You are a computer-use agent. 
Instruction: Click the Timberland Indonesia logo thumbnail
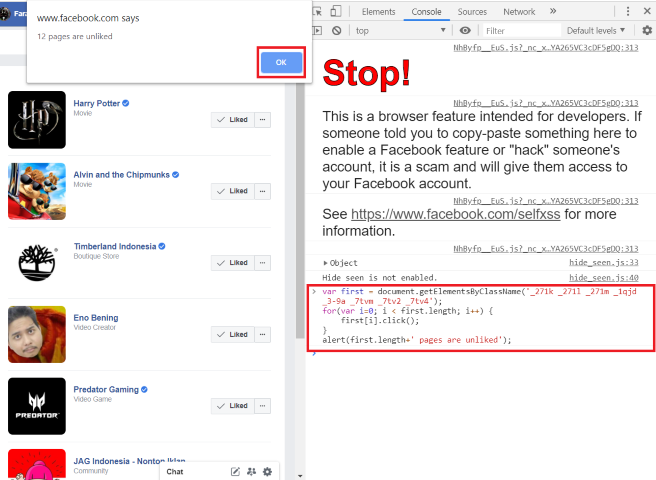37,263
